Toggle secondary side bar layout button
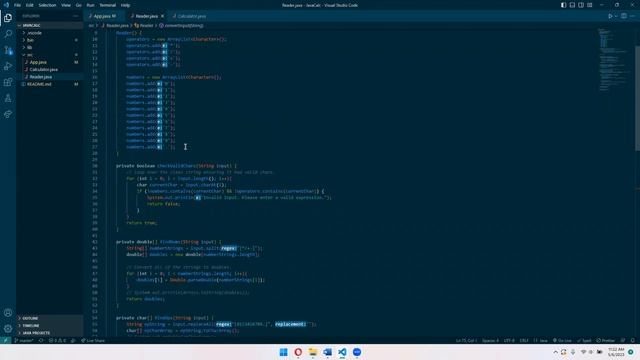Viewport: 640px width, 360px height. point(581,5)
